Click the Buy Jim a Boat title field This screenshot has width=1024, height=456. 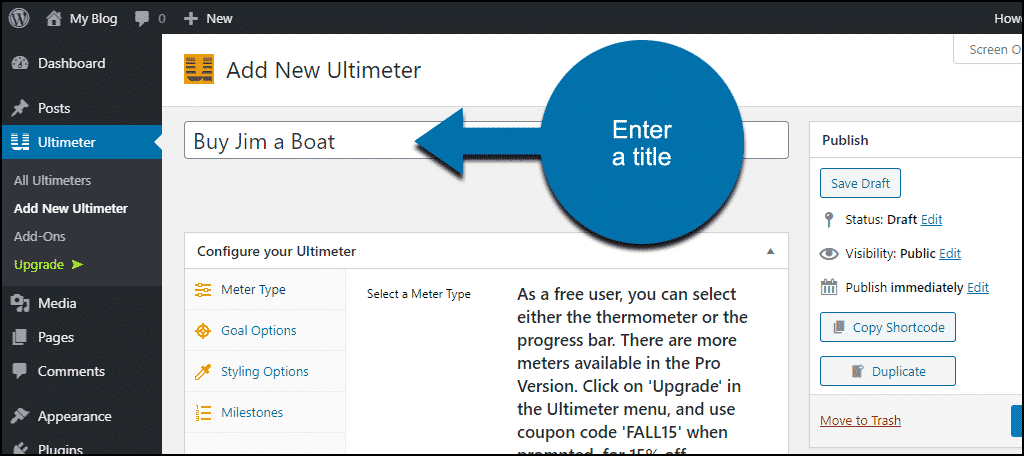point(486,140)
